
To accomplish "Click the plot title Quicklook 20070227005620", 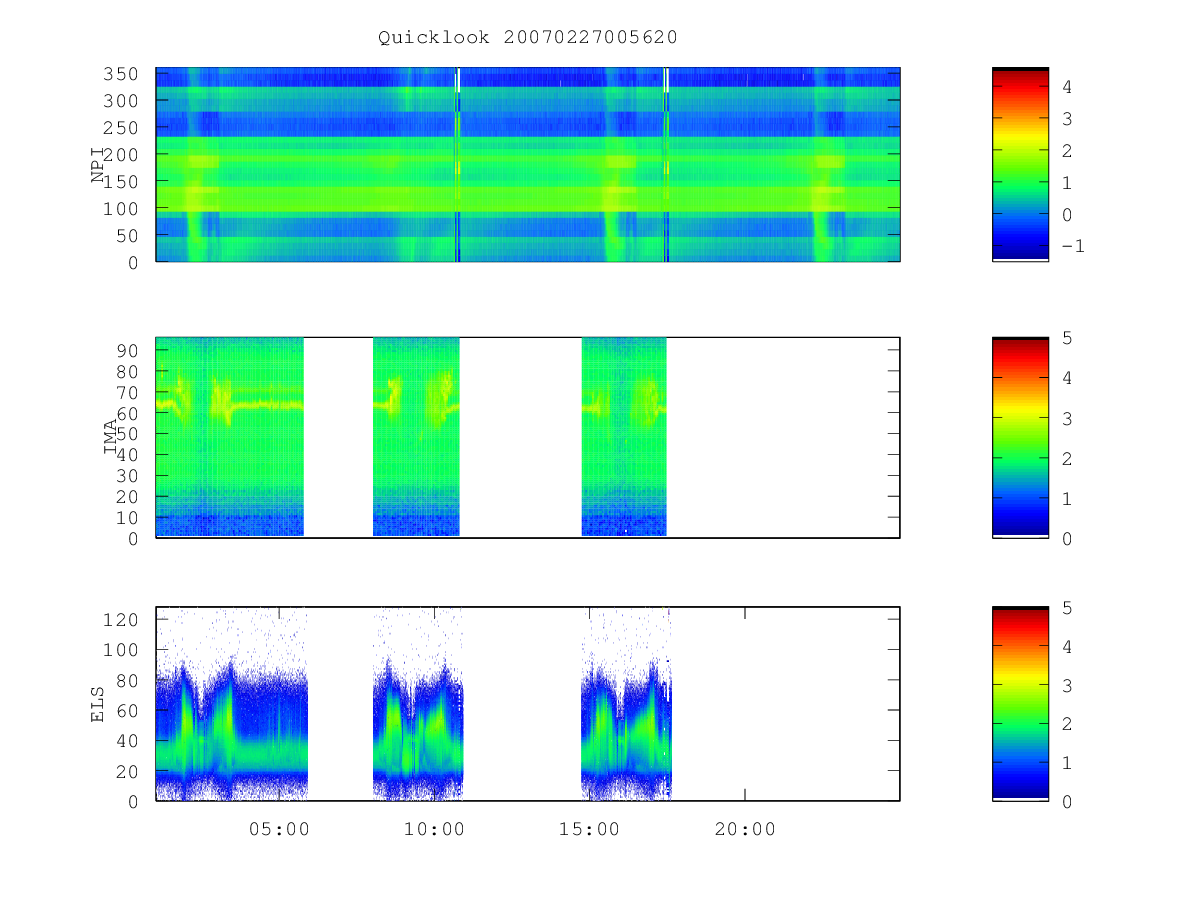I will pos(528,38).
